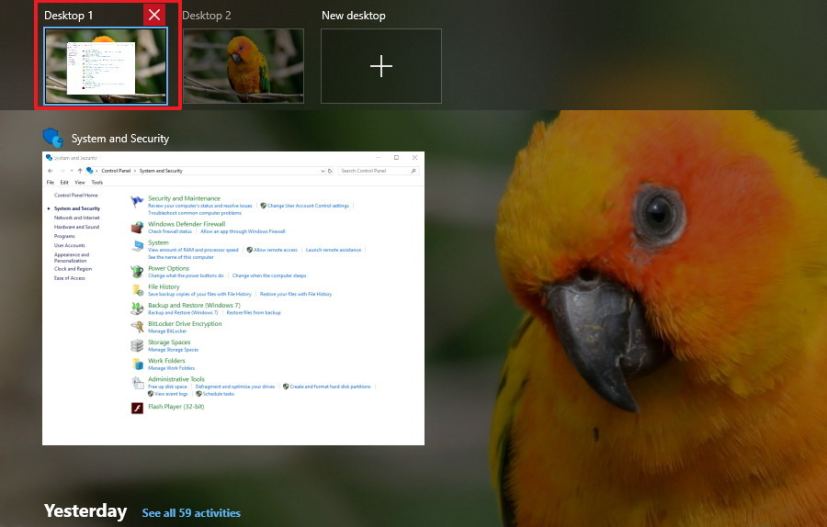827x527 pixels.
Task: Click Restore your files with File History
Action: click(x=296, y=294)
